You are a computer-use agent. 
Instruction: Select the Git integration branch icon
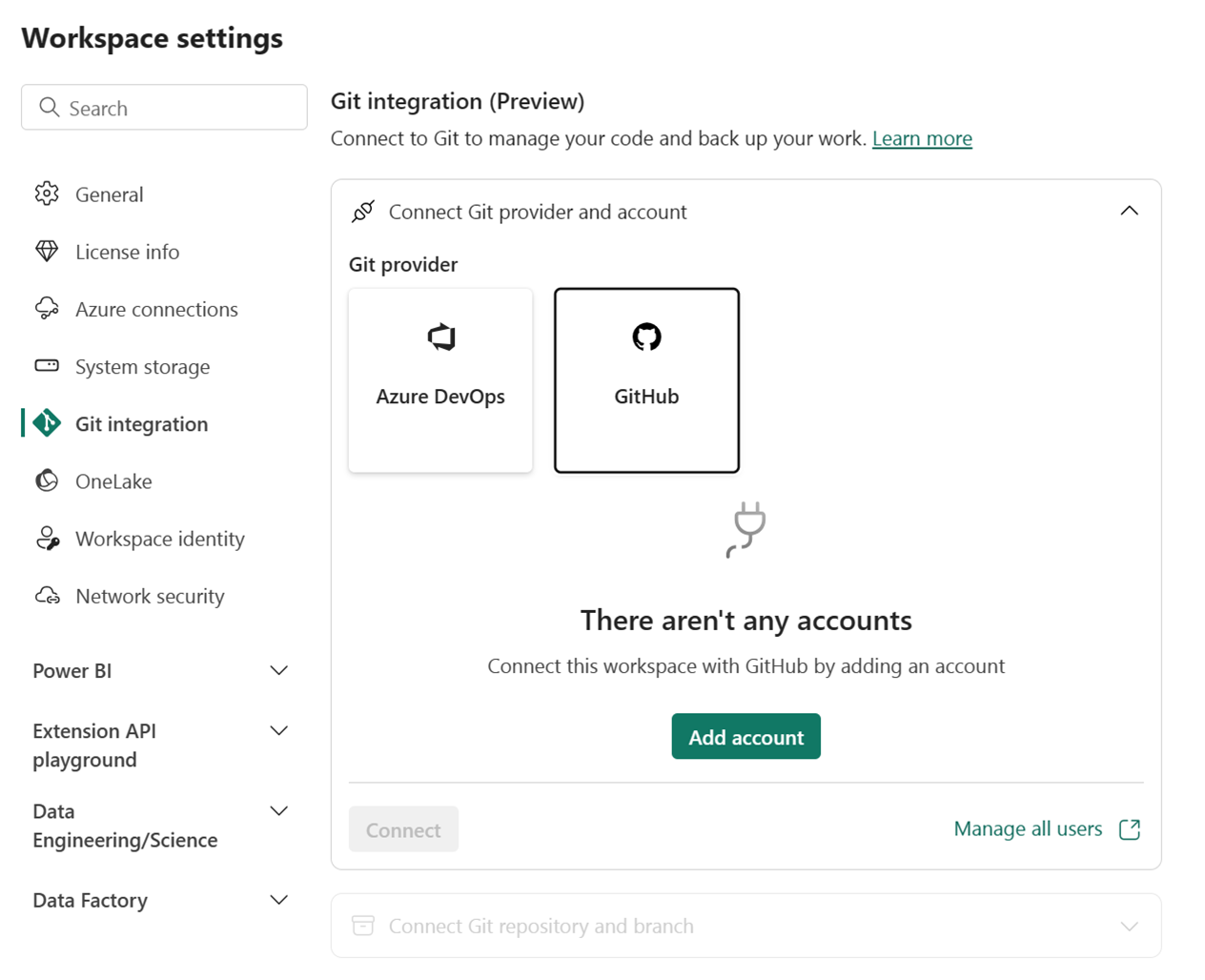pos(46,423)
